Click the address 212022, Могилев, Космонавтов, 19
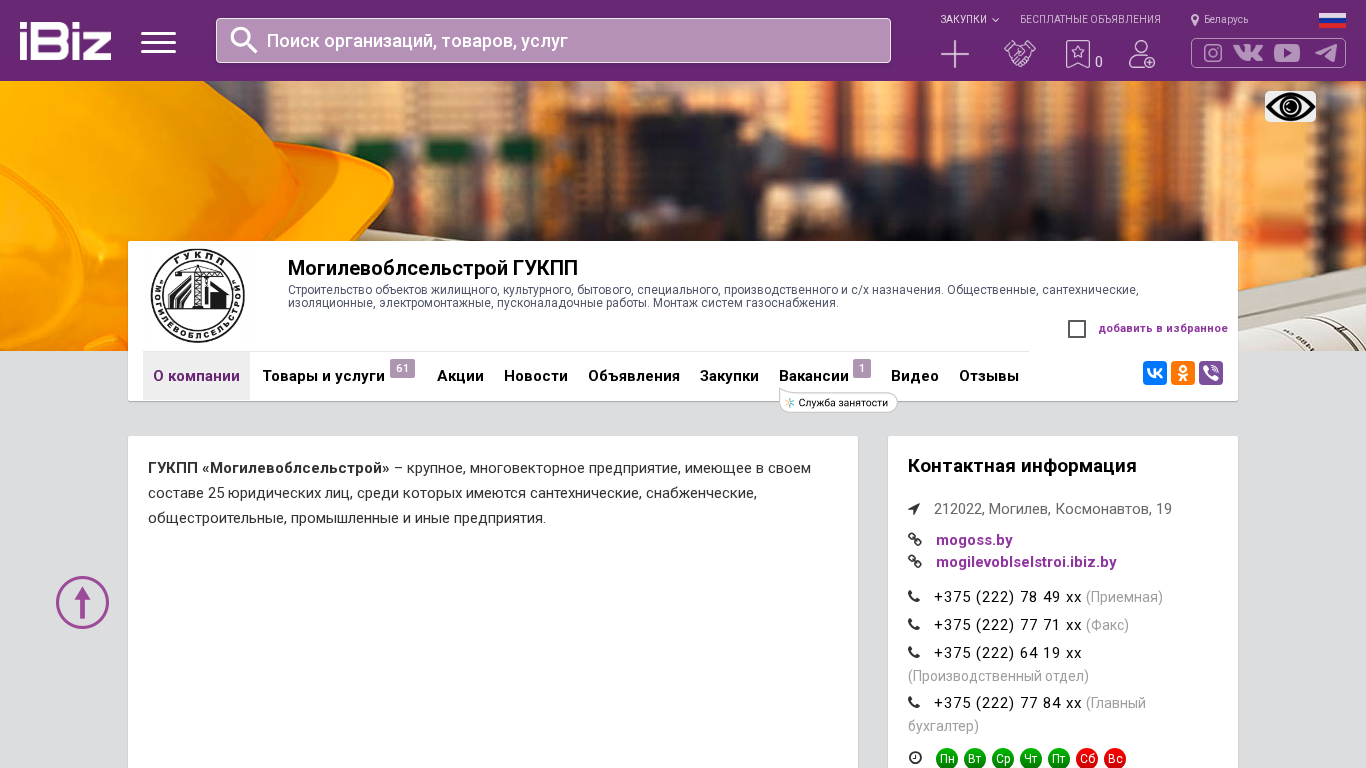Image resolution: width=1366 pixels, height=768 pixels. [1053, 509]
